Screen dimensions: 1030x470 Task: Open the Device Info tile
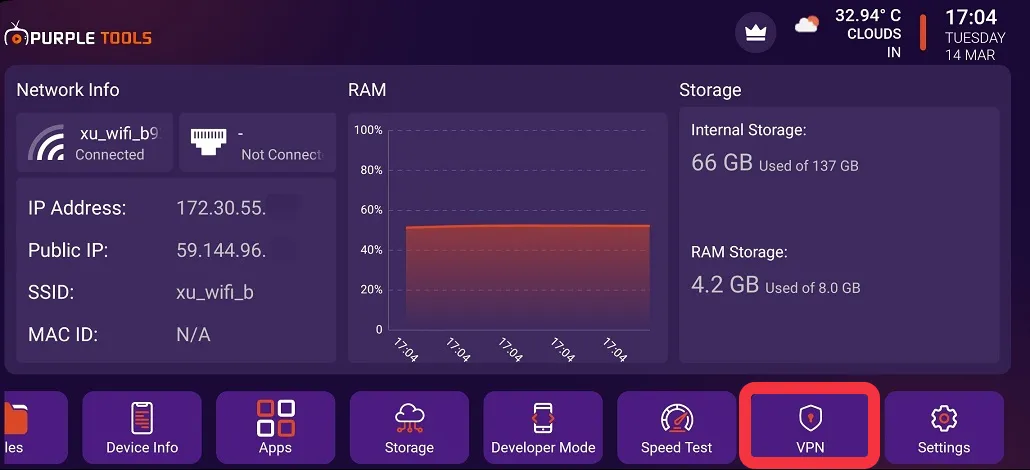[x=142, y=428]
